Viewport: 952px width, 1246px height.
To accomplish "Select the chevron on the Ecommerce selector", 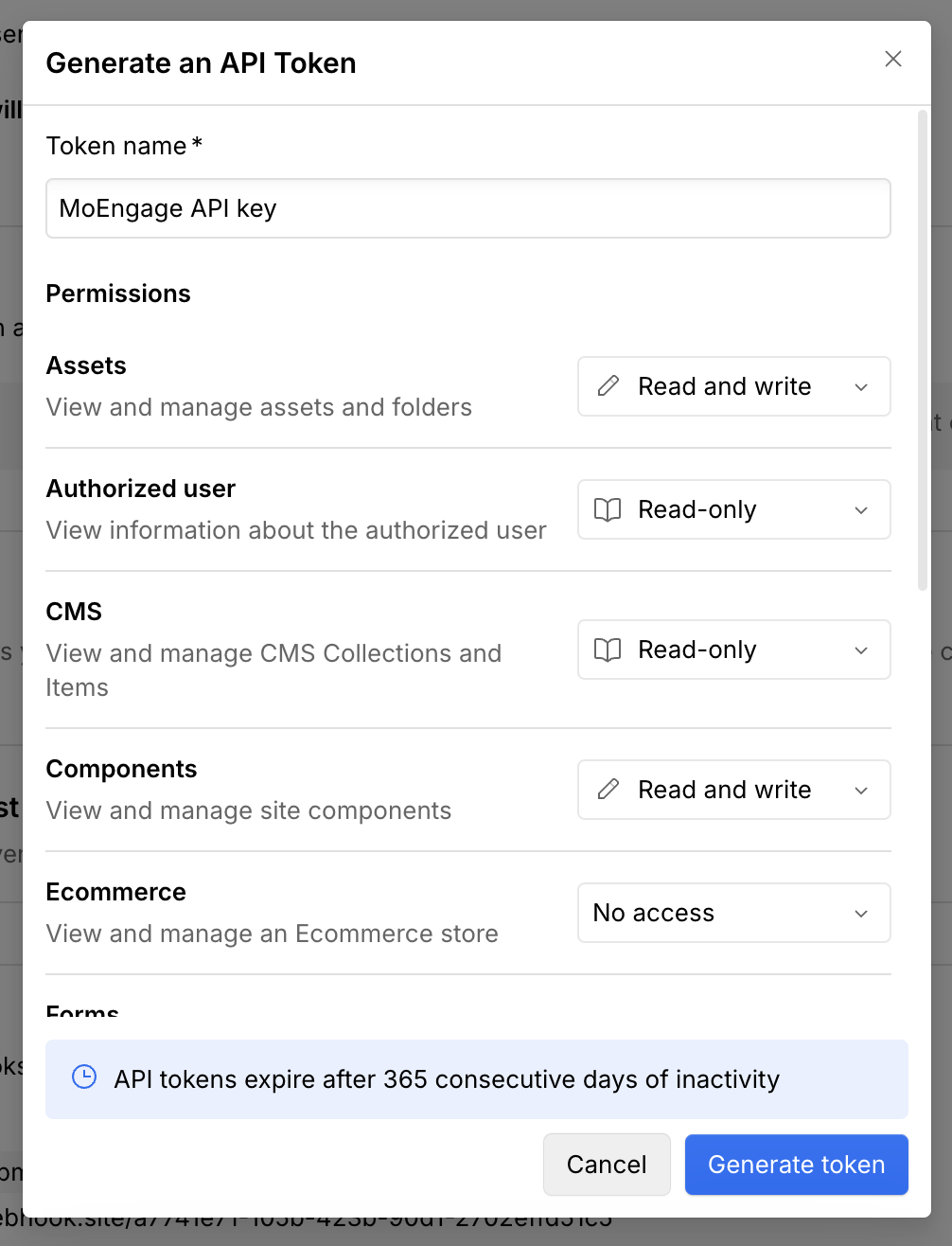I will click(x=861, y=914).
